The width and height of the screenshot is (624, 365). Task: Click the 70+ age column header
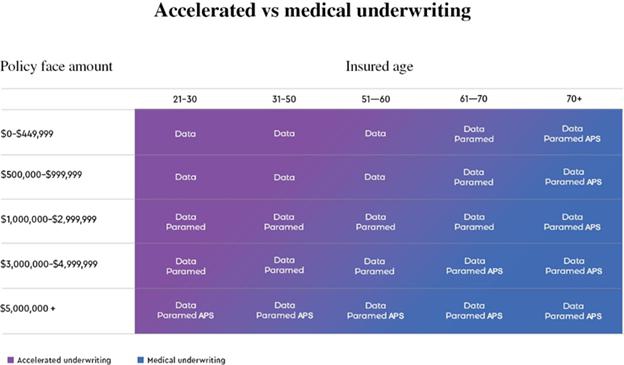574,99
